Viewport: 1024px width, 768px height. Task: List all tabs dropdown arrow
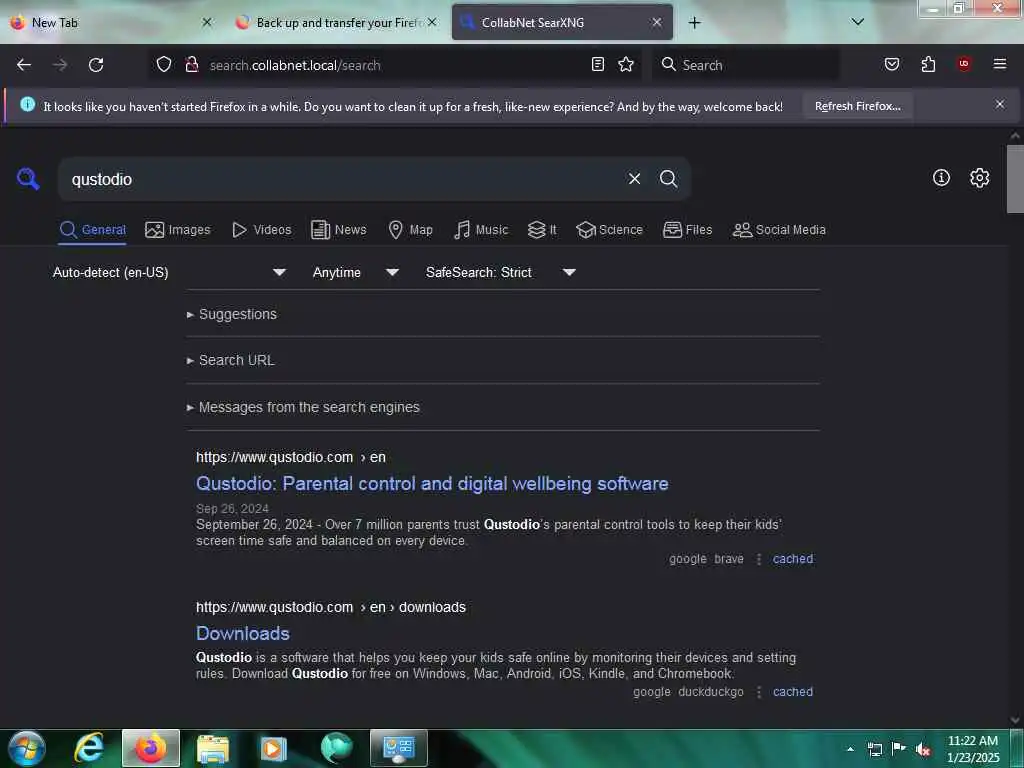tap(858, 22)
